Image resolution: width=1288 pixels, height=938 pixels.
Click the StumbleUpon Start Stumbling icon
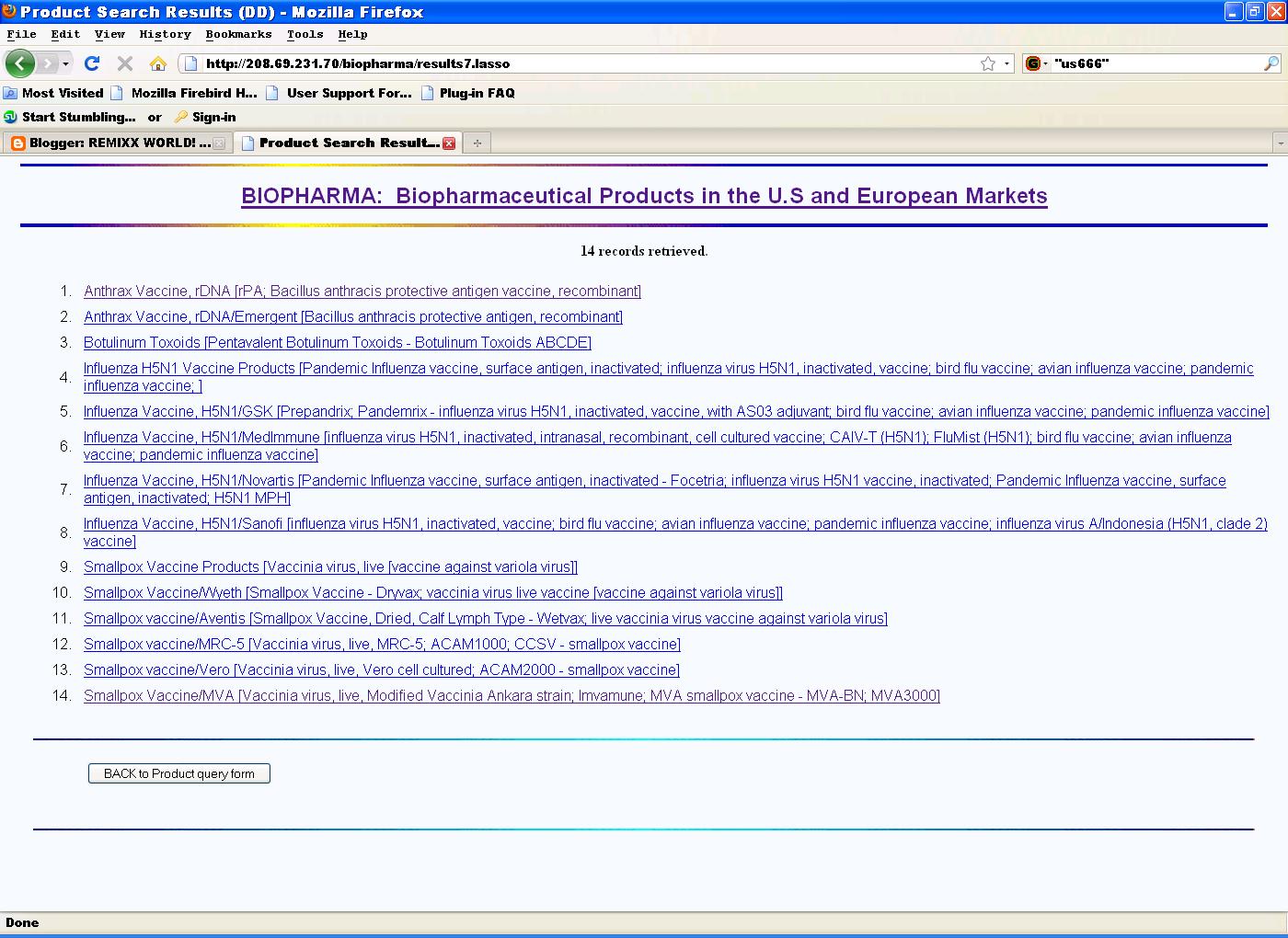click(11, 117)
